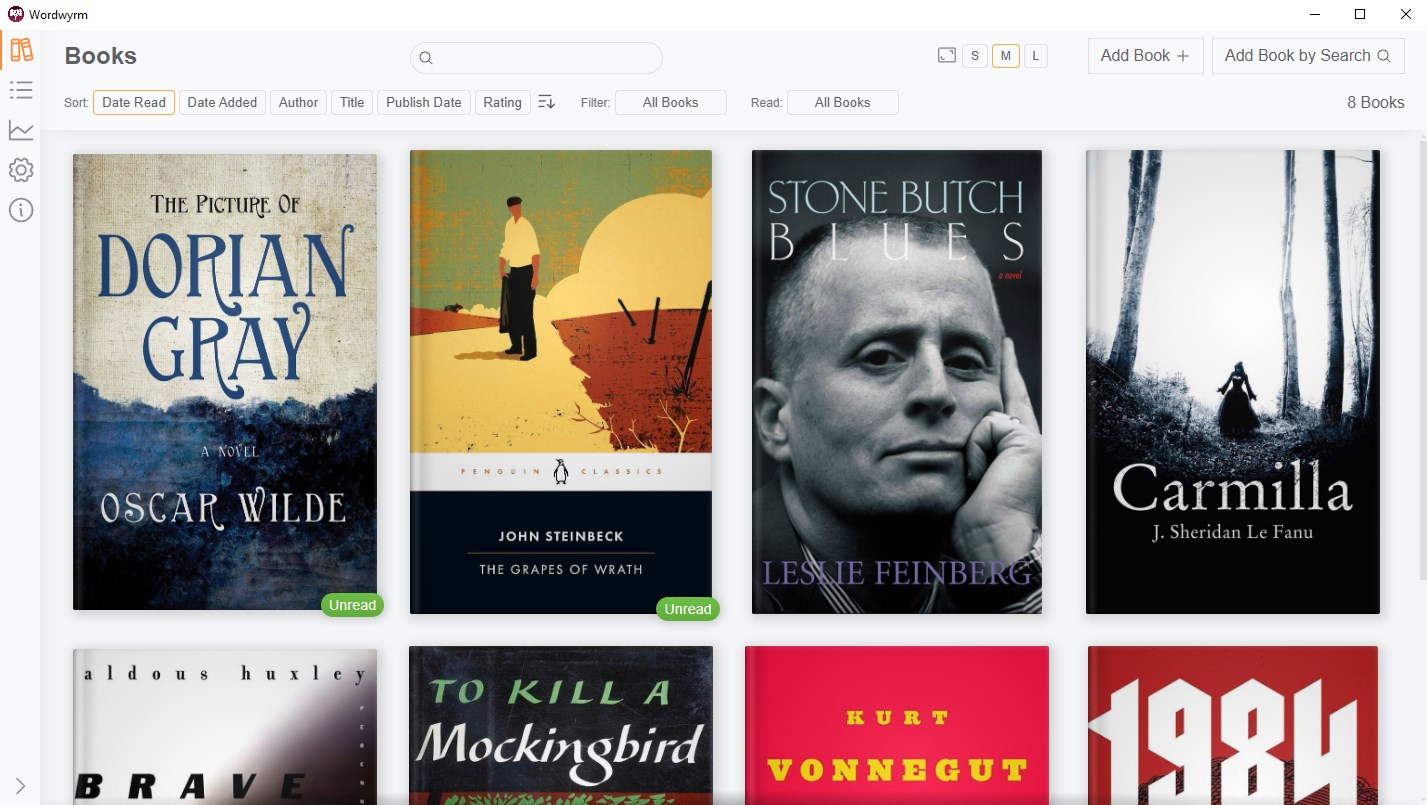Image resolution: width=1427 pixels, height=805 pixels.
Task: Expand the sidebar with the chevron arrow
Action: [x=21, y=786]
